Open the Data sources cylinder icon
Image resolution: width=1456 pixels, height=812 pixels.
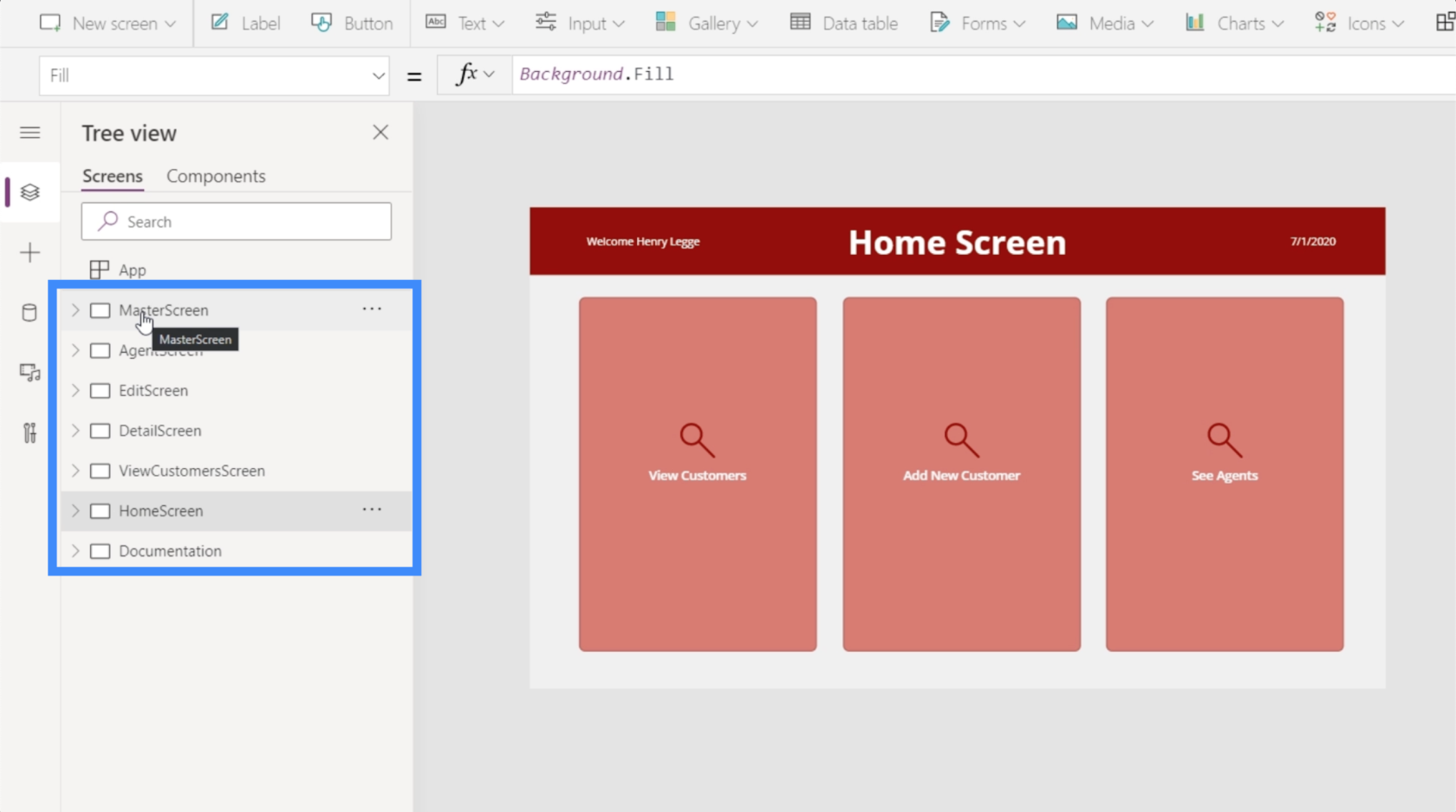coord(30,313)
